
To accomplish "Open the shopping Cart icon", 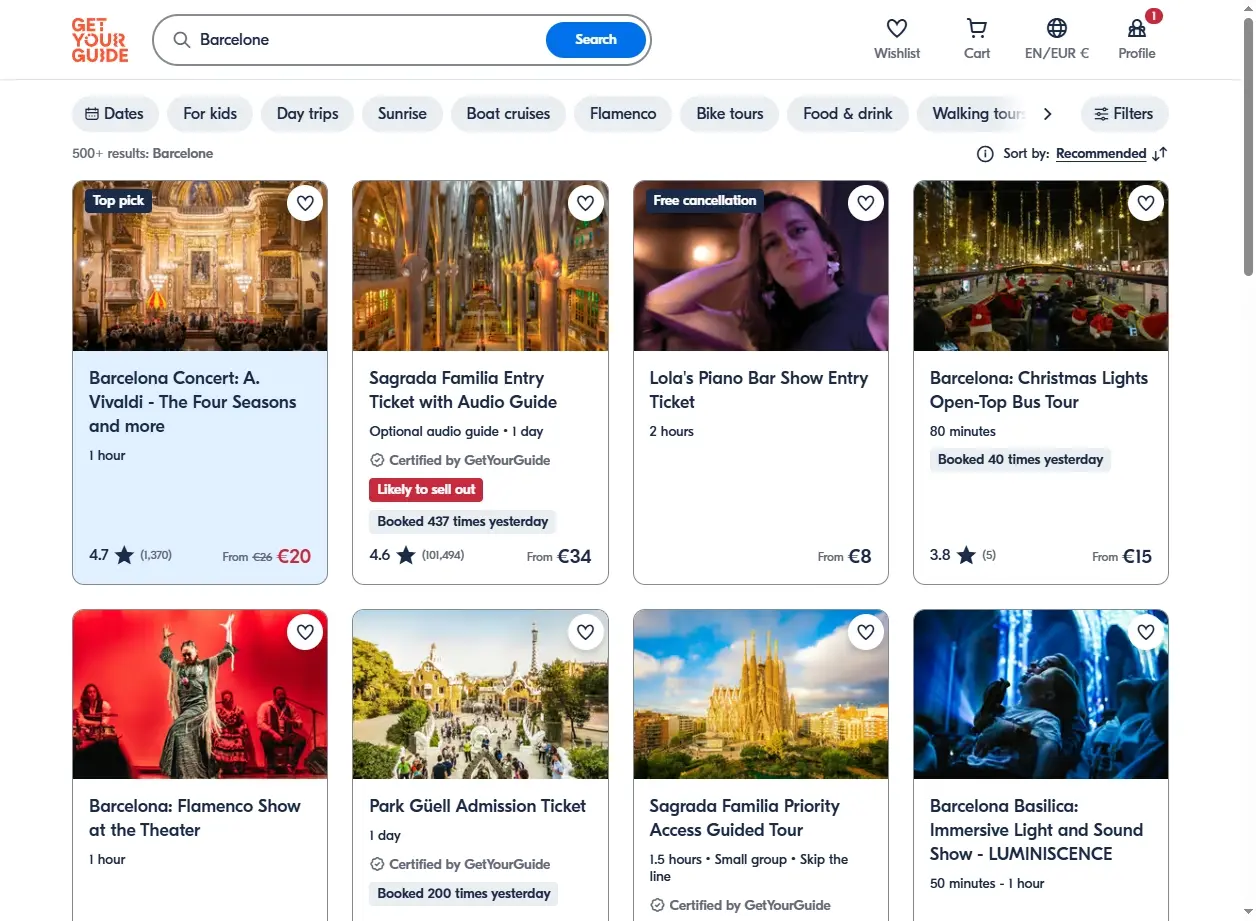I will click(977, 29).
